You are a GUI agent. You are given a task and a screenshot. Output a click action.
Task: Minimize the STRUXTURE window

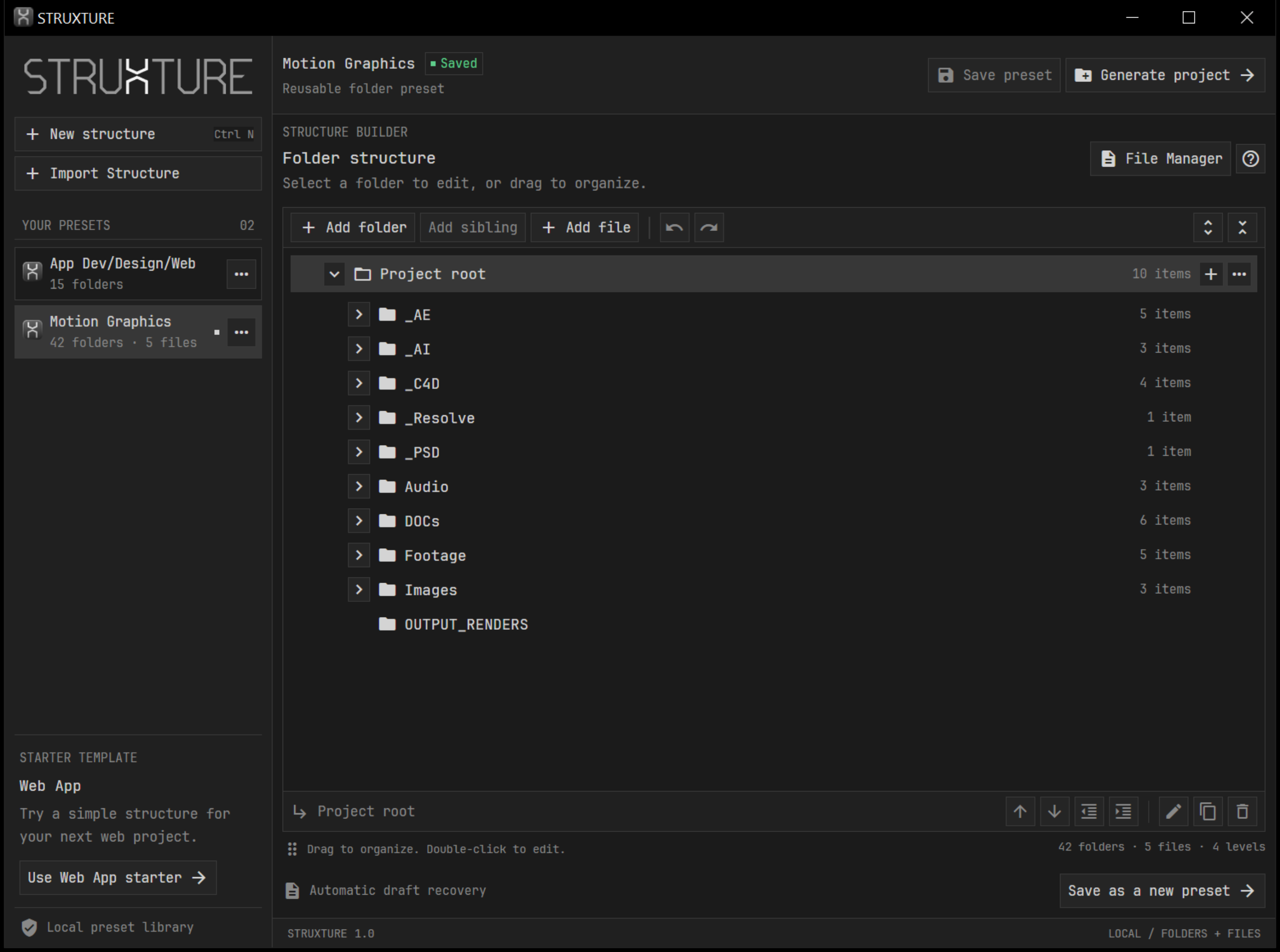[x=1132, y=17]
